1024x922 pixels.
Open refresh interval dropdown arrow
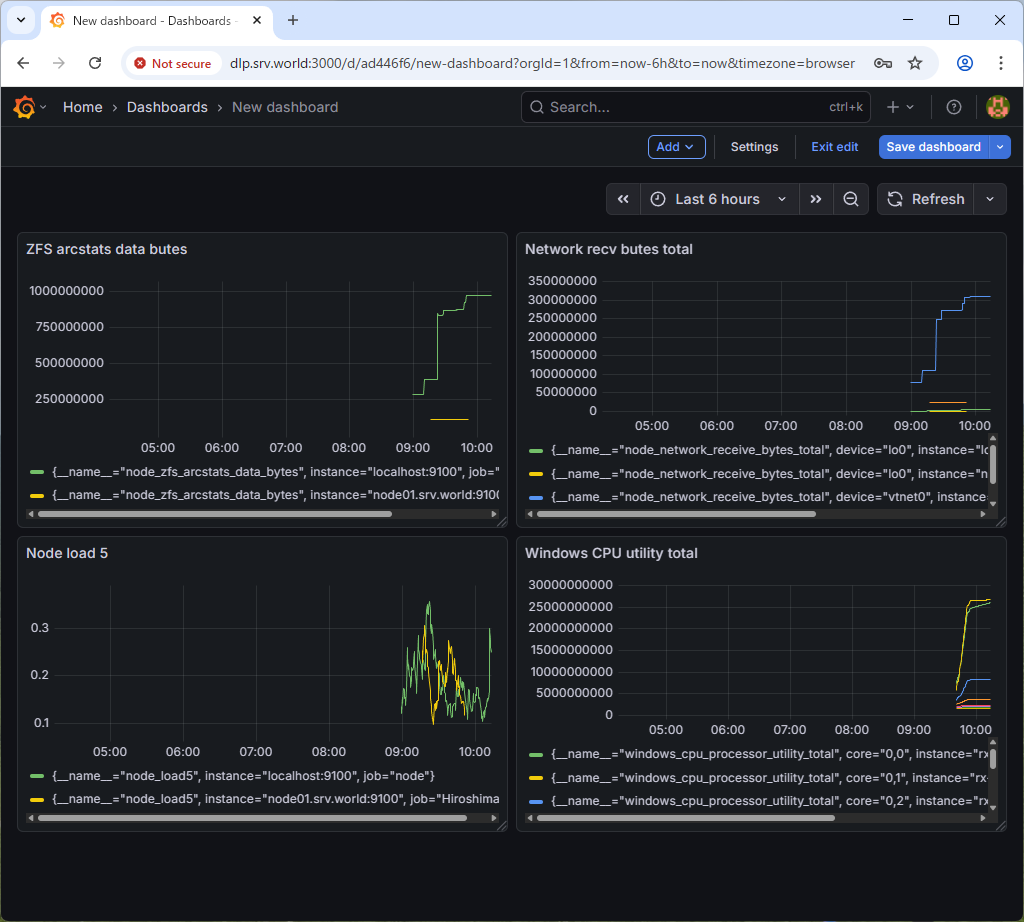click(x=990, y=199)
